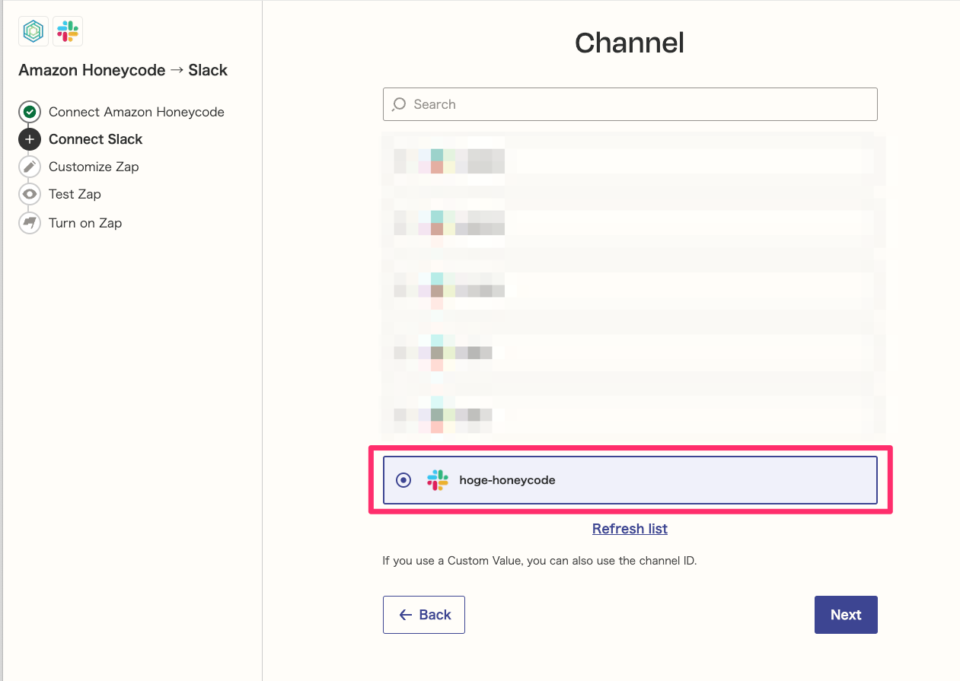The width and height of the screenshot is (960, 681).
Task: Click the Refresh list link
Action: [629, 528]
